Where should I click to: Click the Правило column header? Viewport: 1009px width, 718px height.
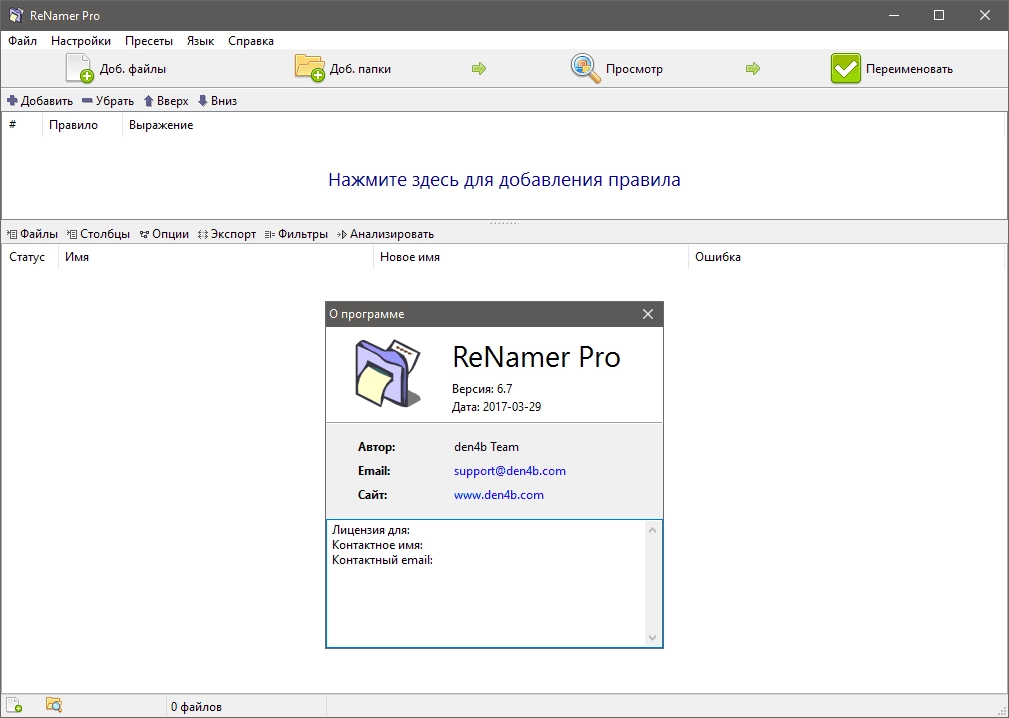pos(82,125)
